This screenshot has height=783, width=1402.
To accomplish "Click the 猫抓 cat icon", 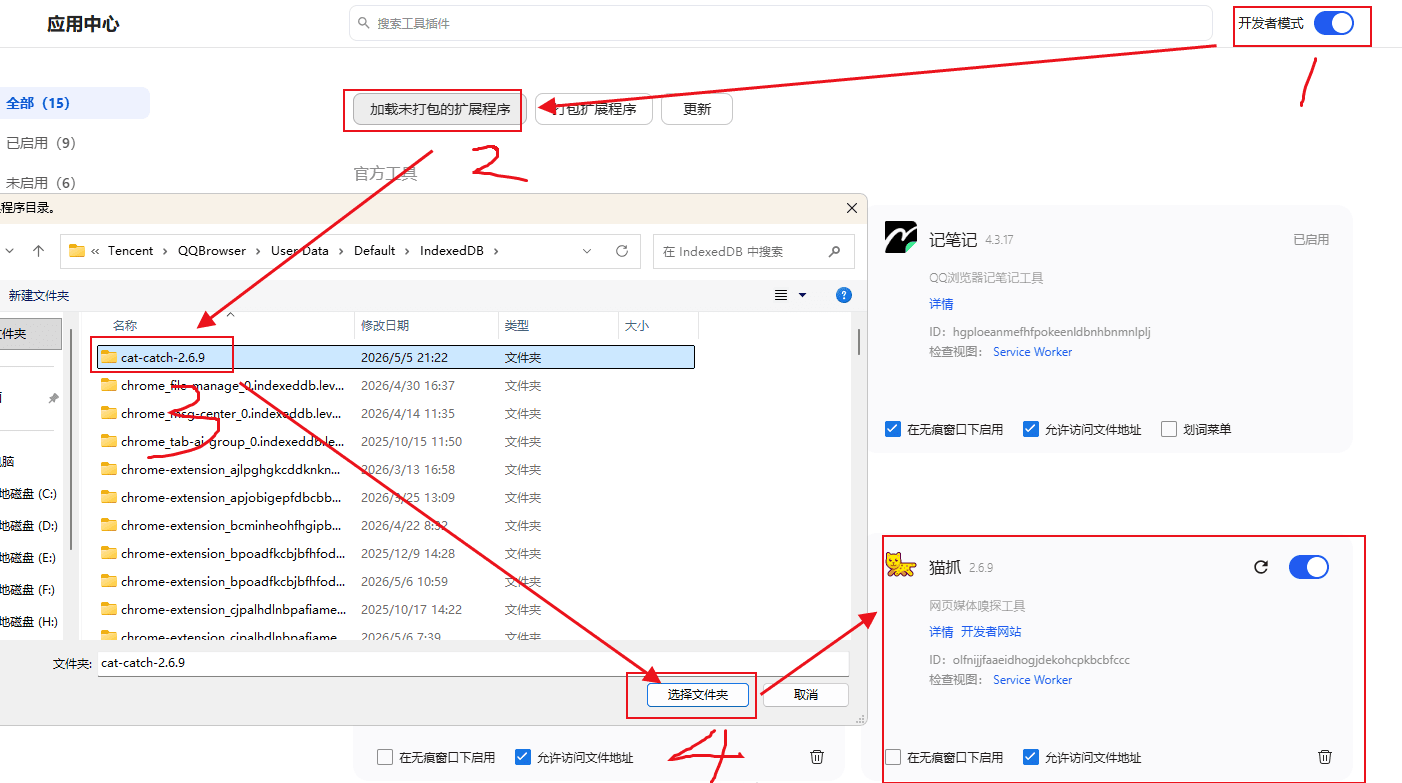I will click(x=901, y=566).
